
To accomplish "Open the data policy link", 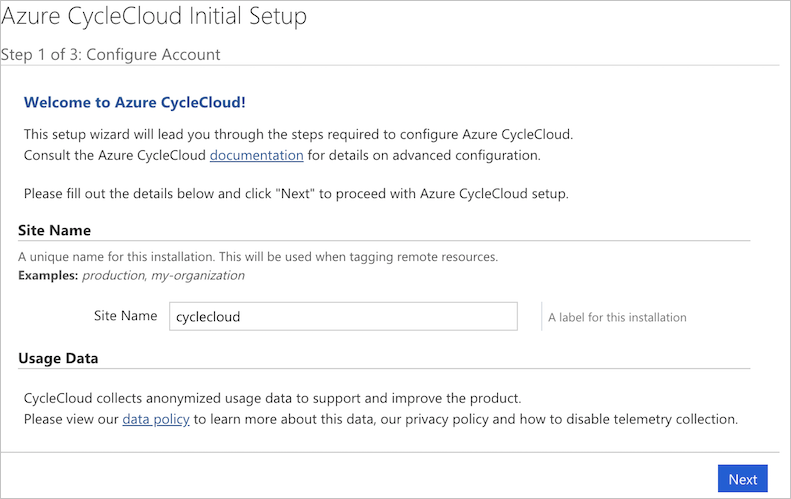I will coord(156,419).
